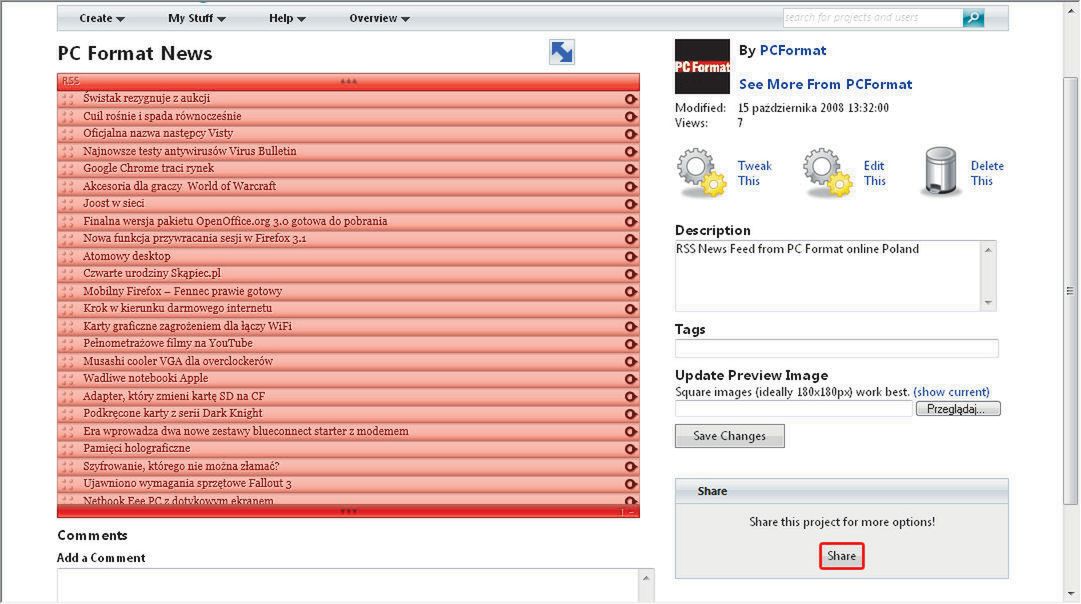This screenshot has height=604, width=1081.
Task: Click the search magnifier button
Action: [x=973, y=18]
